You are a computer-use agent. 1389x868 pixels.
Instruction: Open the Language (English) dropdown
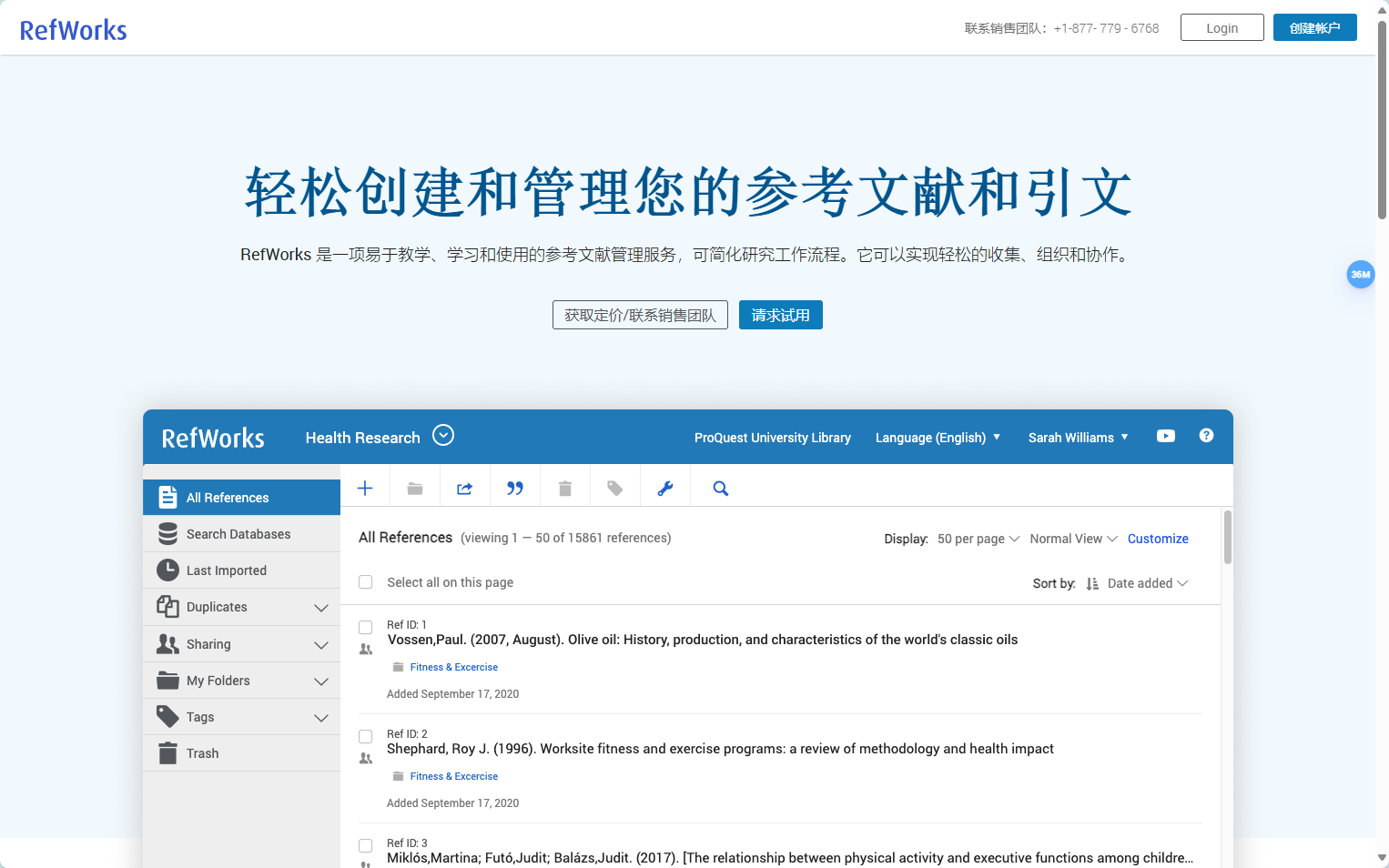(938, 438)
